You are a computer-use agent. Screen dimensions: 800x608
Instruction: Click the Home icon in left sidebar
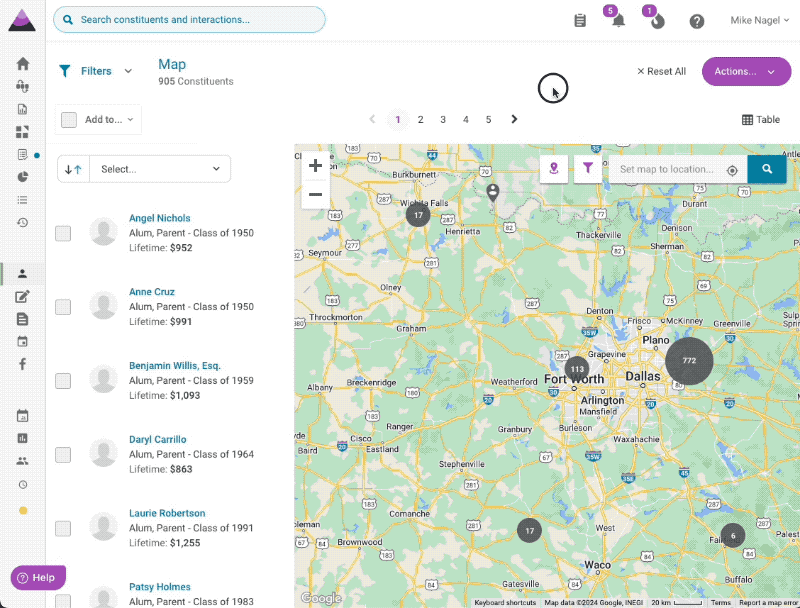[x=22, y=64]
